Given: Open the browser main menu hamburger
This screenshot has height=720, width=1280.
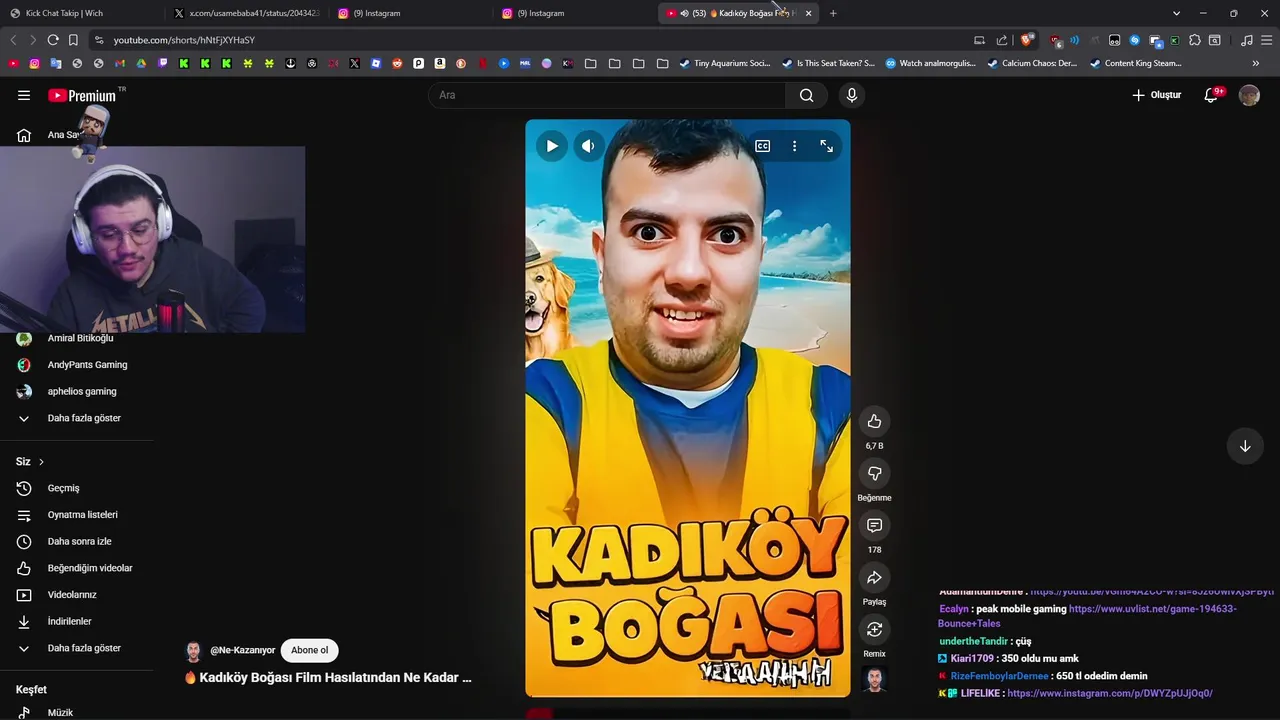Looking at the screenshot, I should [1267, 40].
